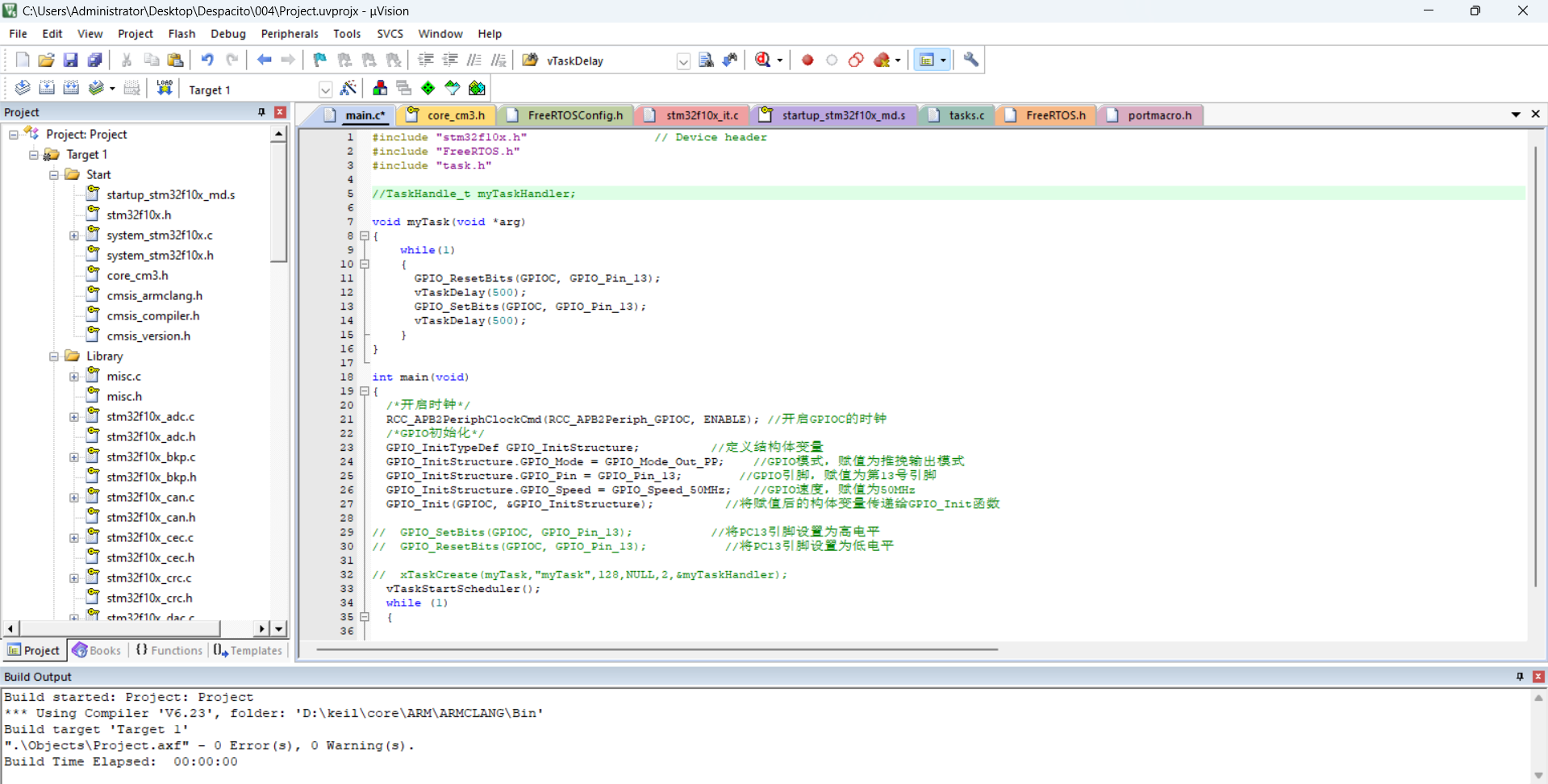
Task: Switch to the tasks.c tab
Action: tap(958, 115)
